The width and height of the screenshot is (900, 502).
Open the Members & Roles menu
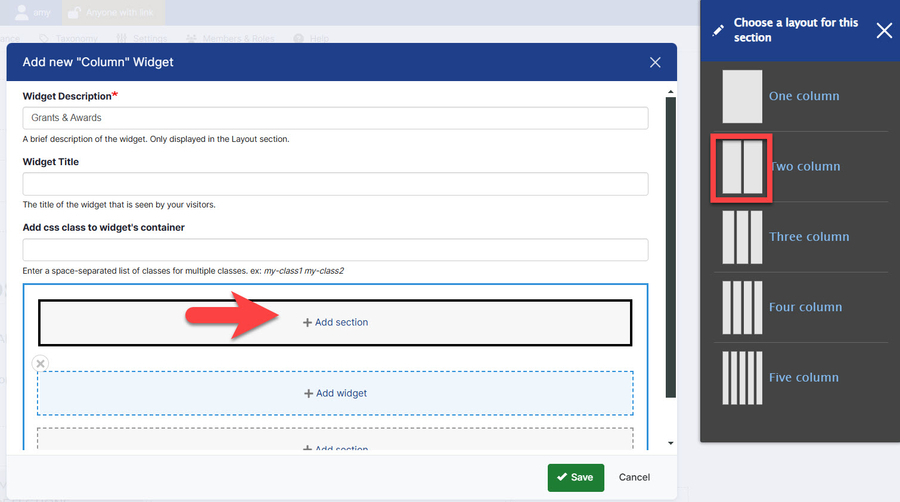coord(236,38)
